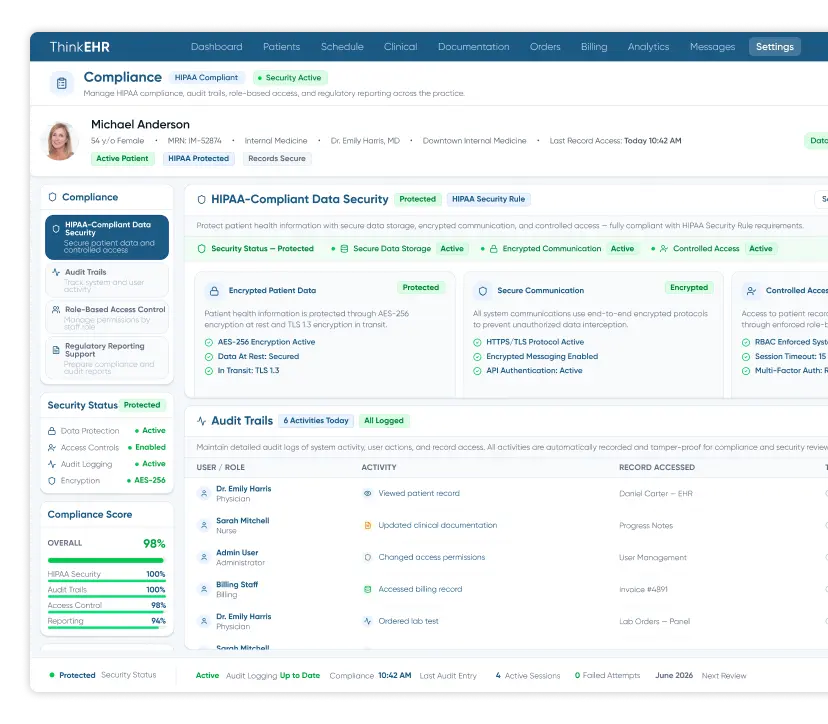Click the Access Control 98% progress bar
This screenshot has height=724, width=828.
pyautogui.click(x=106, y=612)
